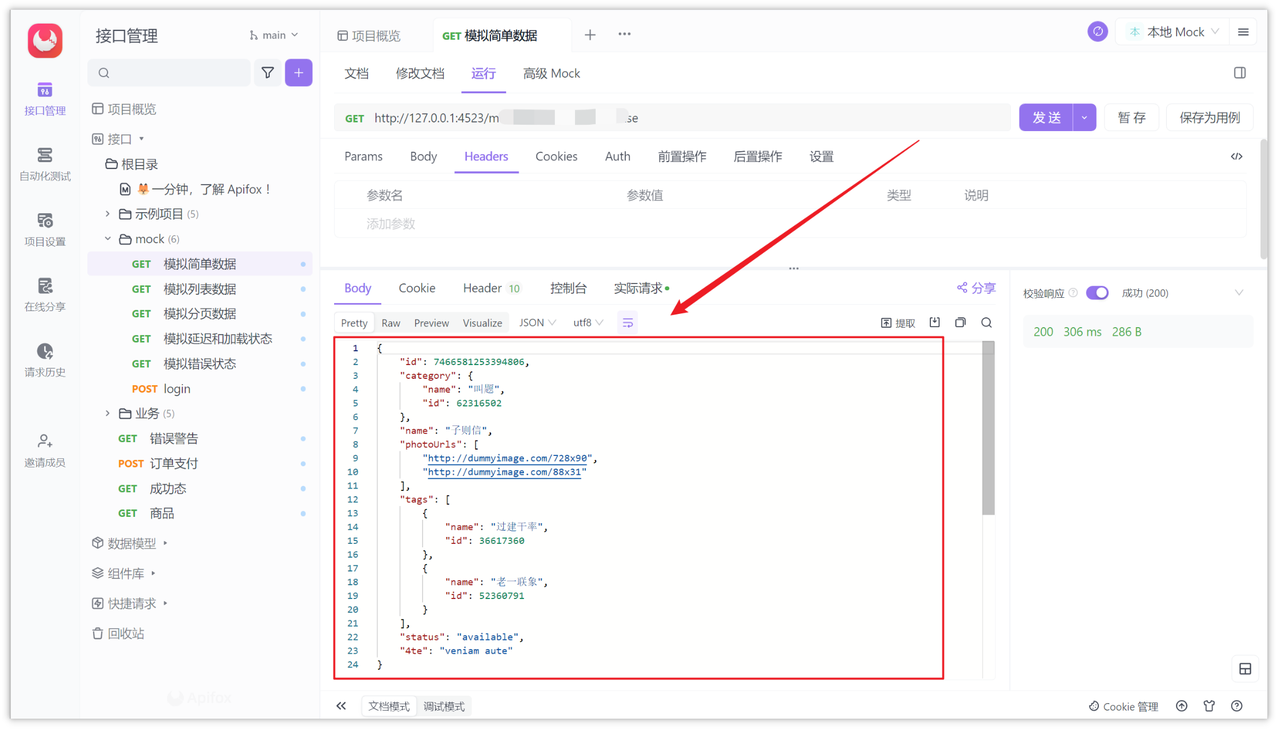Image resolution: width=1280 pixels, height=729 pixels.
Task: Click the copy response icon
Action: coord(958,322)
